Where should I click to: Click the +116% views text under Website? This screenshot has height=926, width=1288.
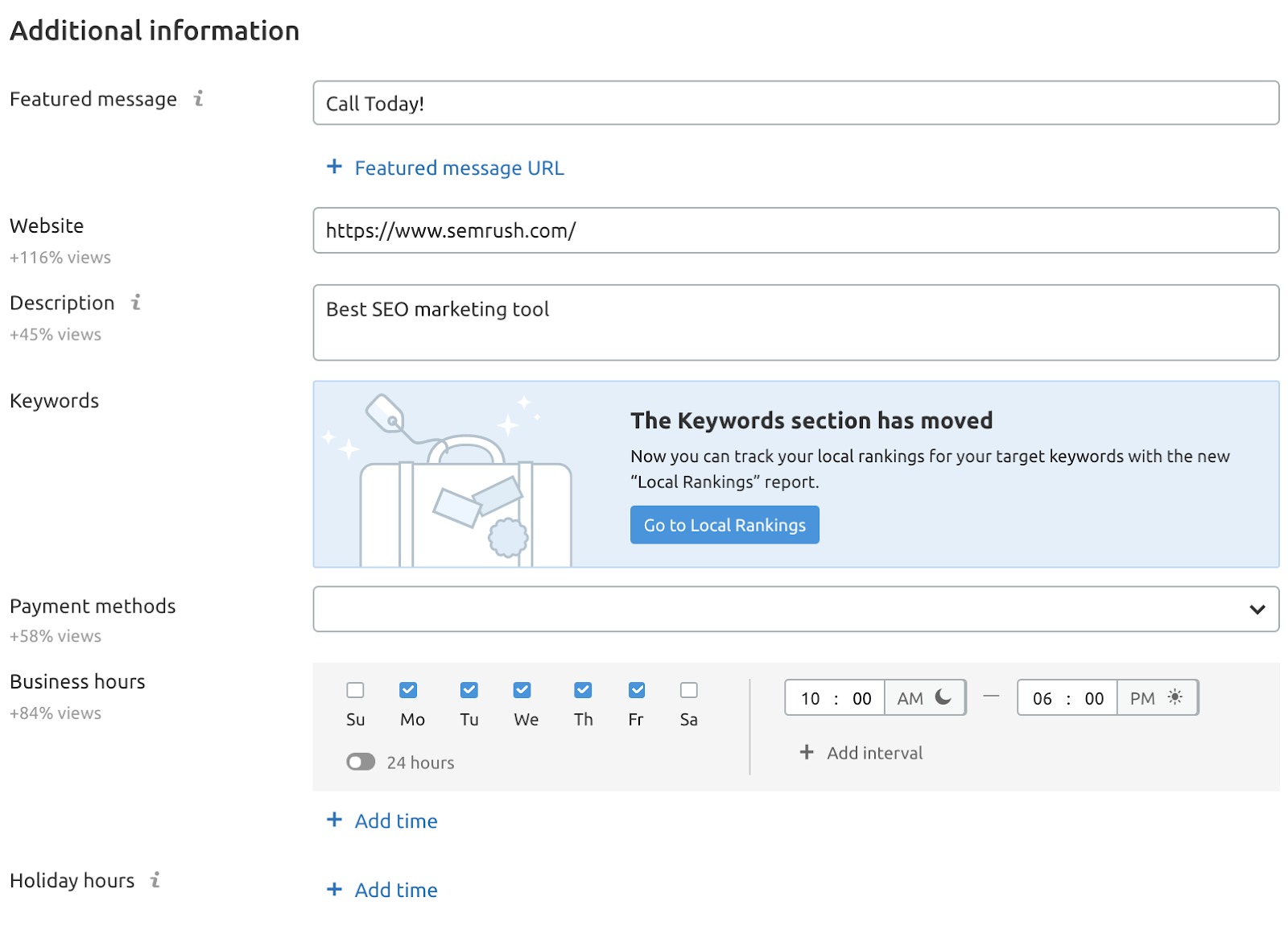60,258
